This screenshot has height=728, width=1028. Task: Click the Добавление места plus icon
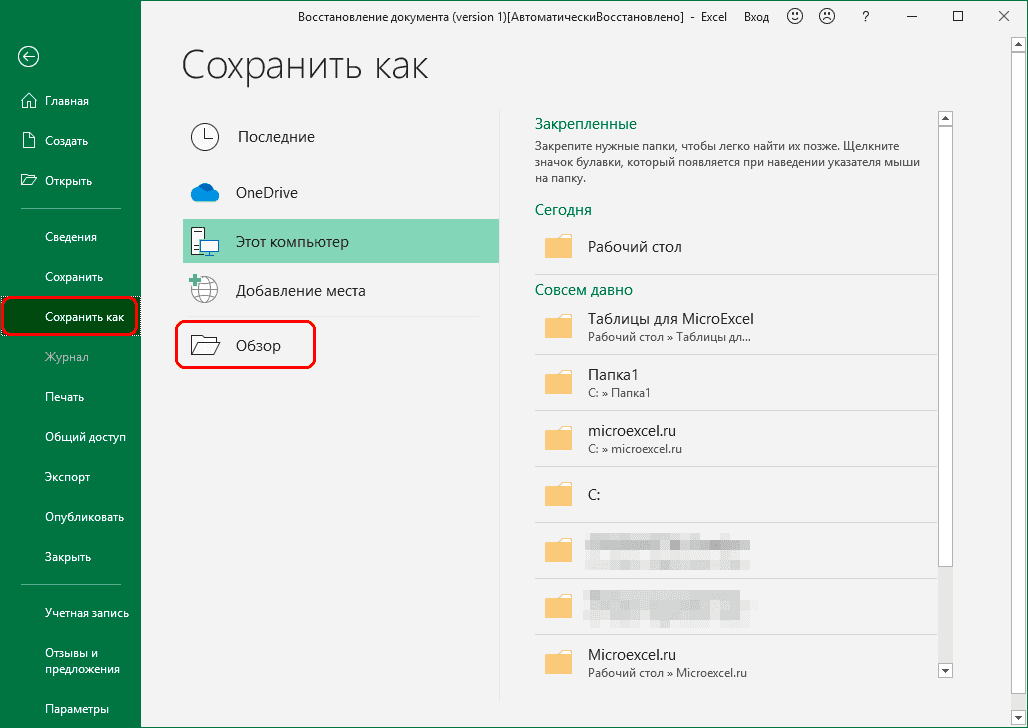205,288
